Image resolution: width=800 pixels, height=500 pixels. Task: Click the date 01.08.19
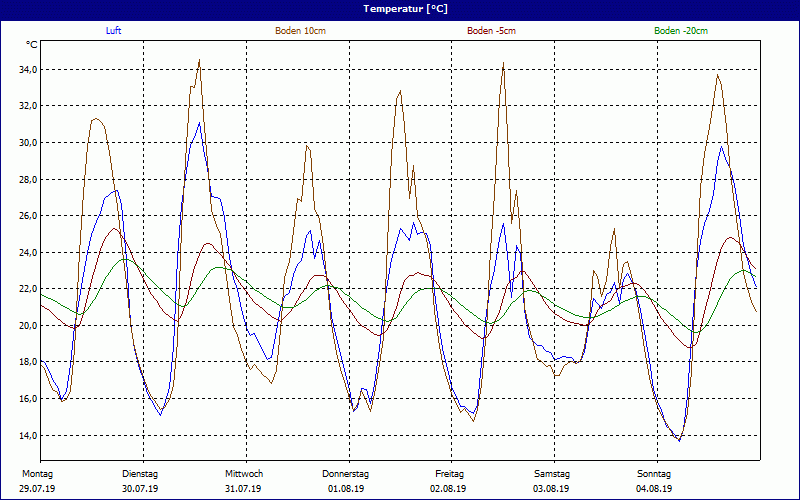[346, 489]
